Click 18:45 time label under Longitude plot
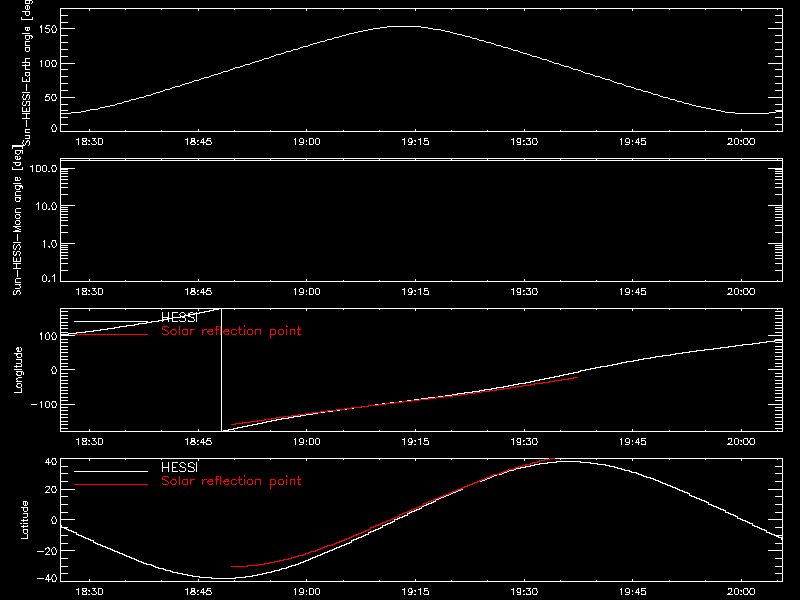The height and width of the screenshot is (600, 800). [198, 442]
